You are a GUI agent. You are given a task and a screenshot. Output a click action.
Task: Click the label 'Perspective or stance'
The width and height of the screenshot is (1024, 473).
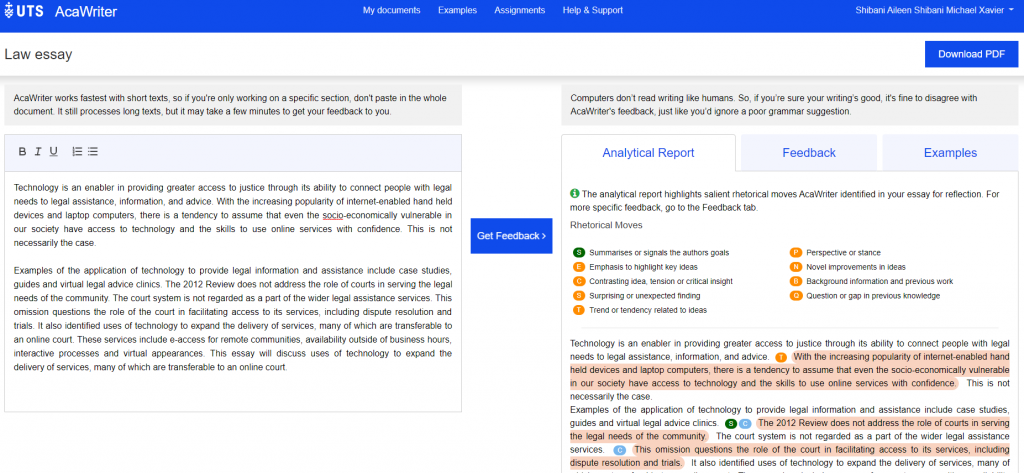click(x=843, y=252)
